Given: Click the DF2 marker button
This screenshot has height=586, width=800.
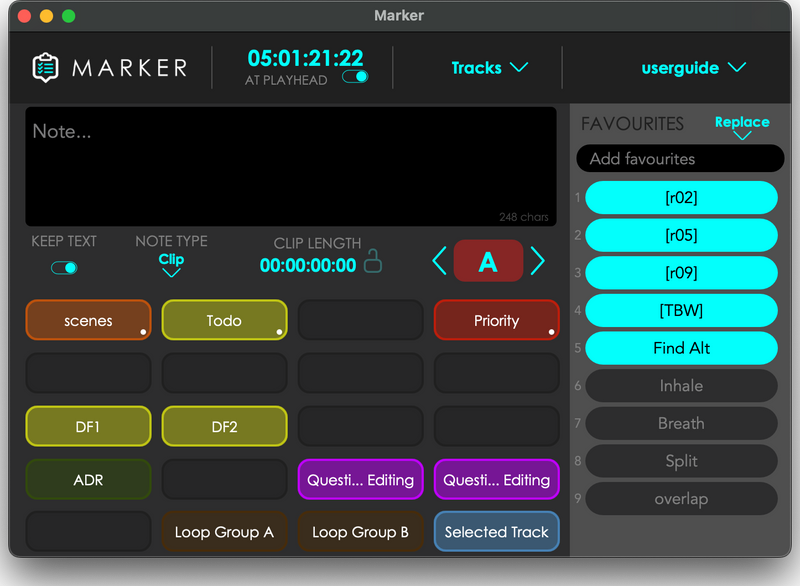Looking at the screenshot, I should [224, 426].
